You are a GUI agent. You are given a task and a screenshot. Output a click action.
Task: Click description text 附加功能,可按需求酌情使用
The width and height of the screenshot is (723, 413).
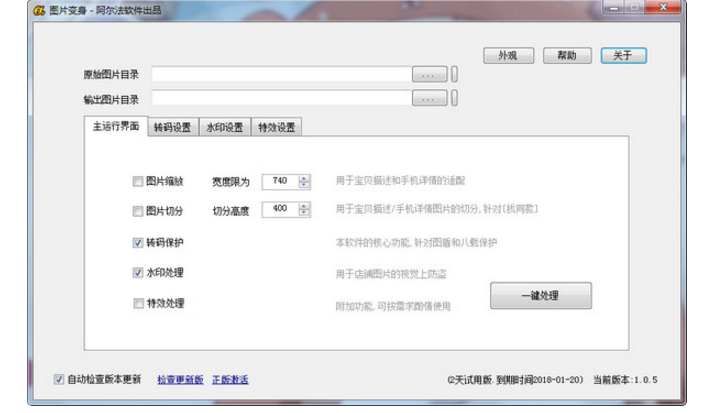[x=393, y=307]
